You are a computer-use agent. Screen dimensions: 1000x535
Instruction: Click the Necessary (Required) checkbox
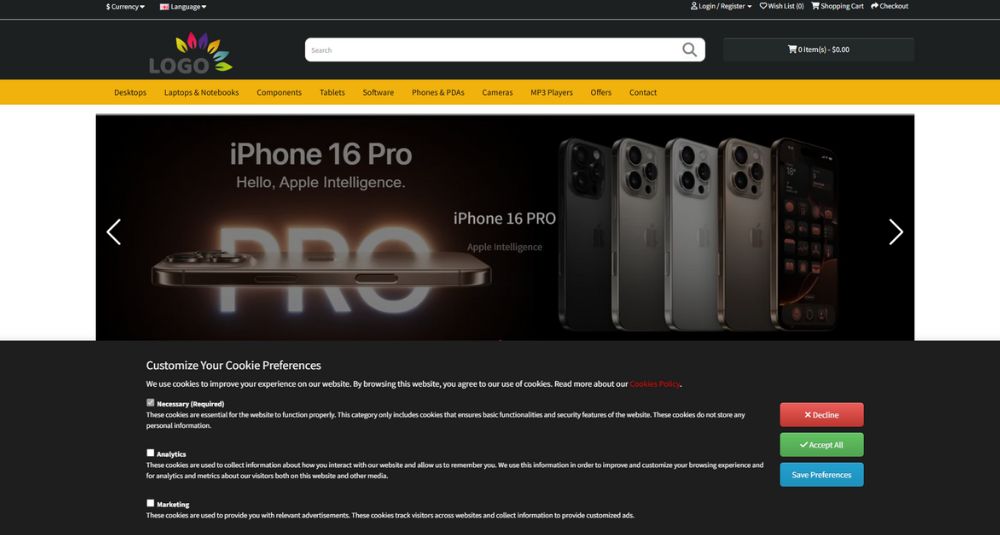(x=151, y=402)
